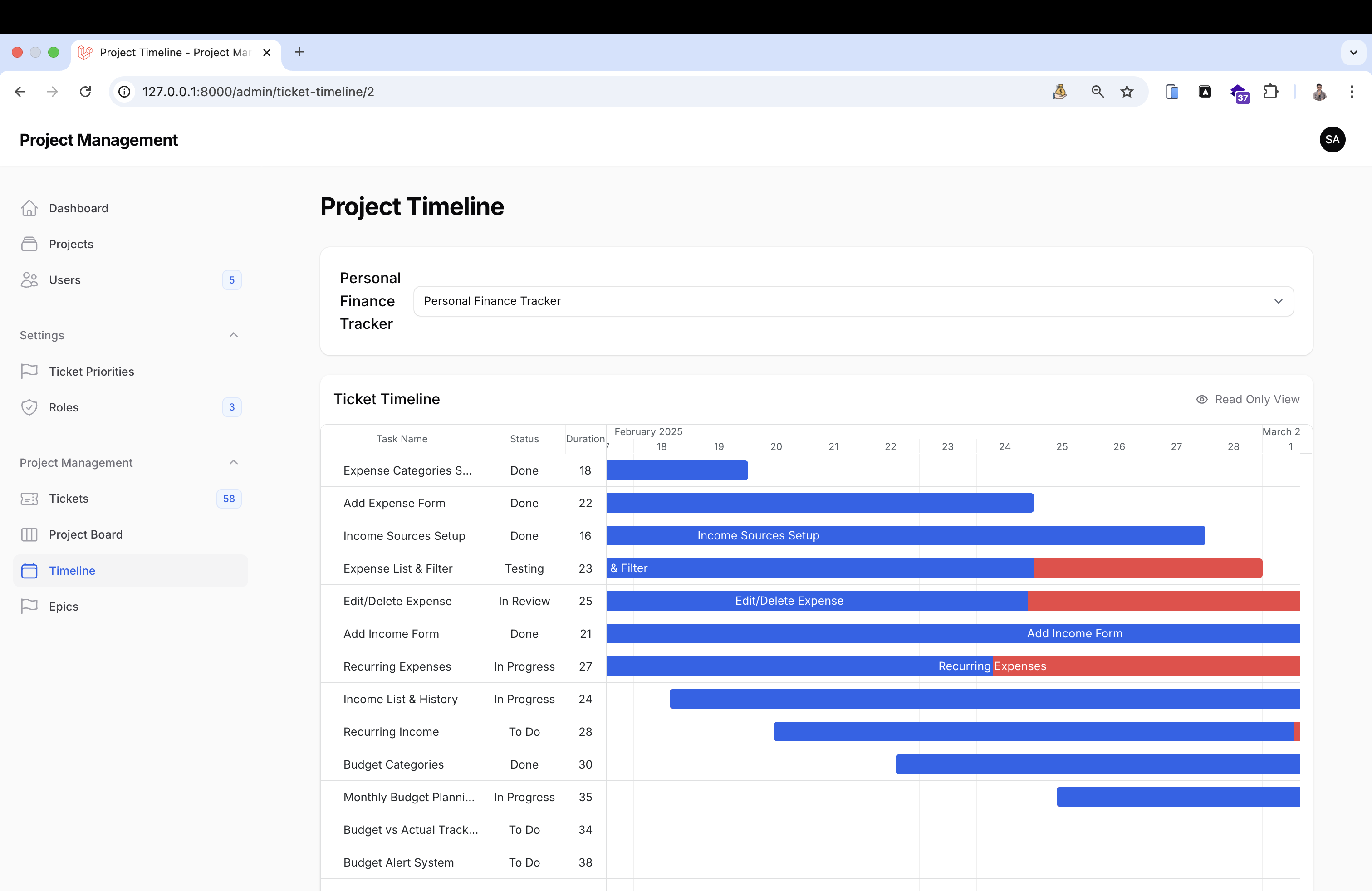
Task: Click the Epics flag icon
Action: [x=29, y=606]
